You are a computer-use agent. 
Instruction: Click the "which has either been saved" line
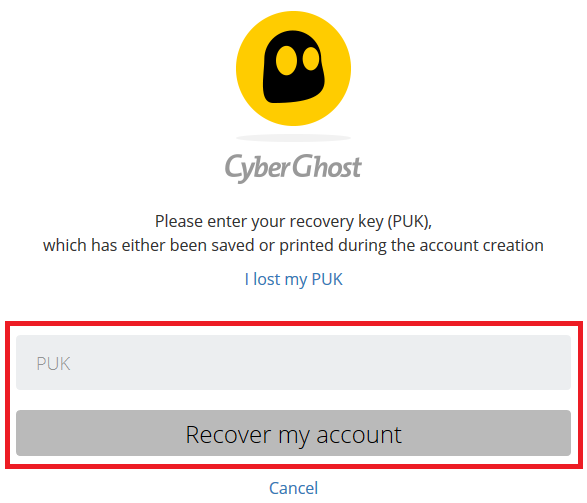(x=294, y=246)
